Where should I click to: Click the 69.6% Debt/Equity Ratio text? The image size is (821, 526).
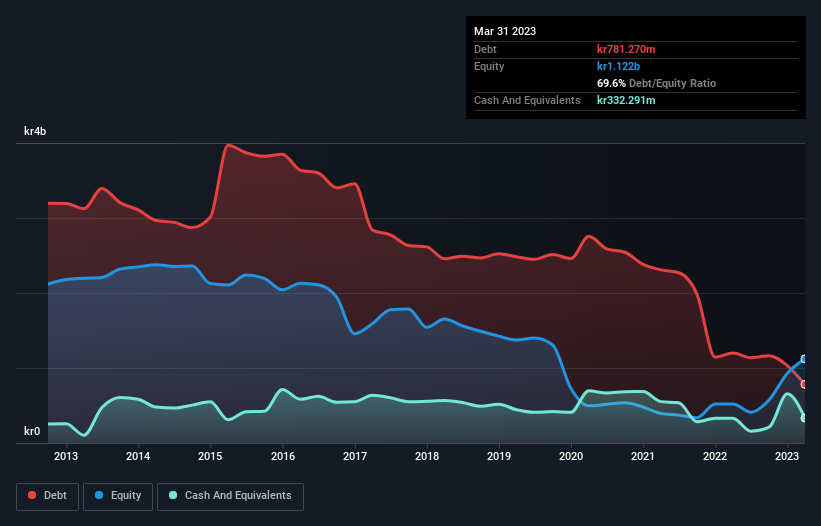point(657,83)
